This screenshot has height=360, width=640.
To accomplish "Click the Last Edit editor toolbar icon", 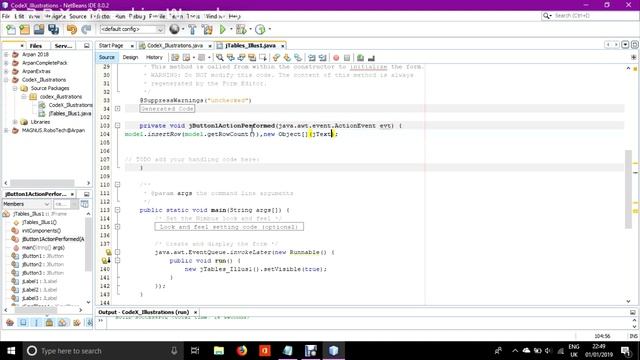I will pyautogui.click(x=175, y=58).
